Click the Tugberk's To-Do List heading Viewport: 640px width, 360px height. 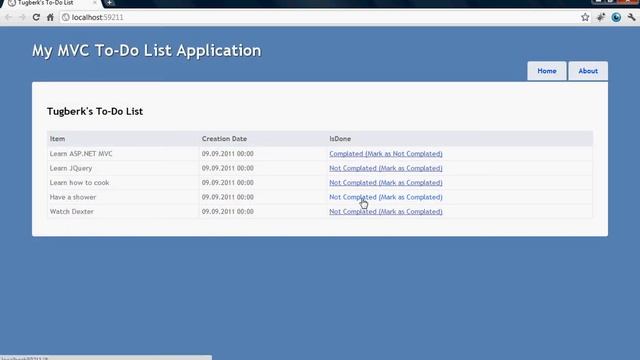[95, 111]
